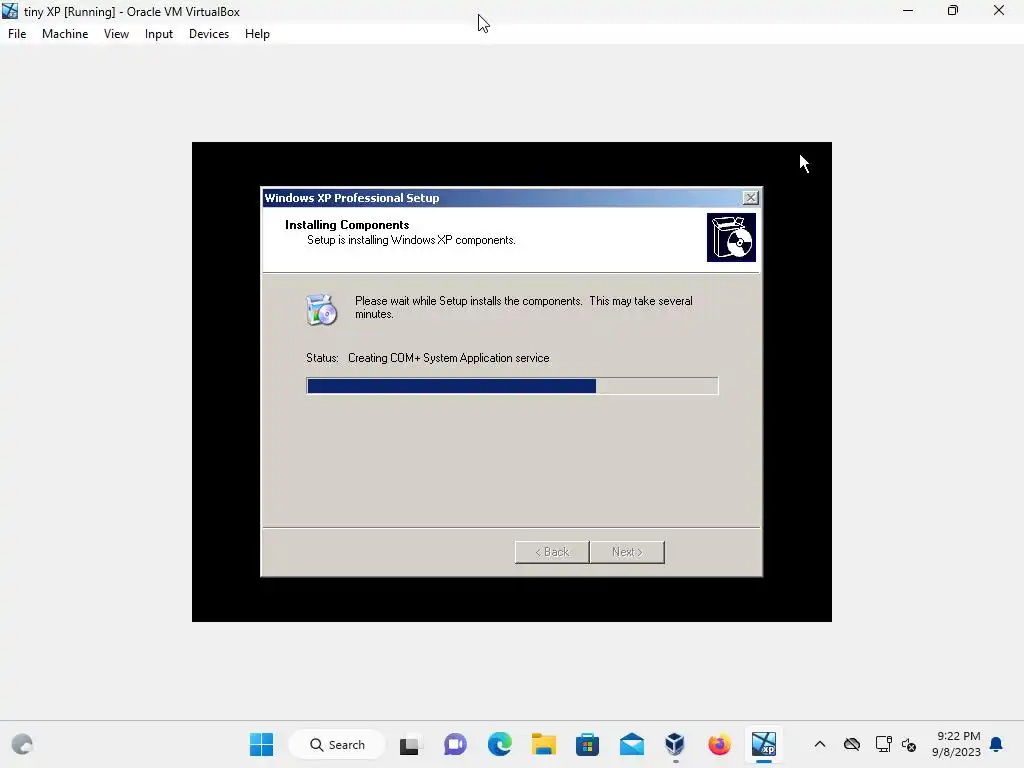Screen dimensions: 1024x768
Task: Open Microsoft Edge from the taskbar
Action: click(500, 744)
